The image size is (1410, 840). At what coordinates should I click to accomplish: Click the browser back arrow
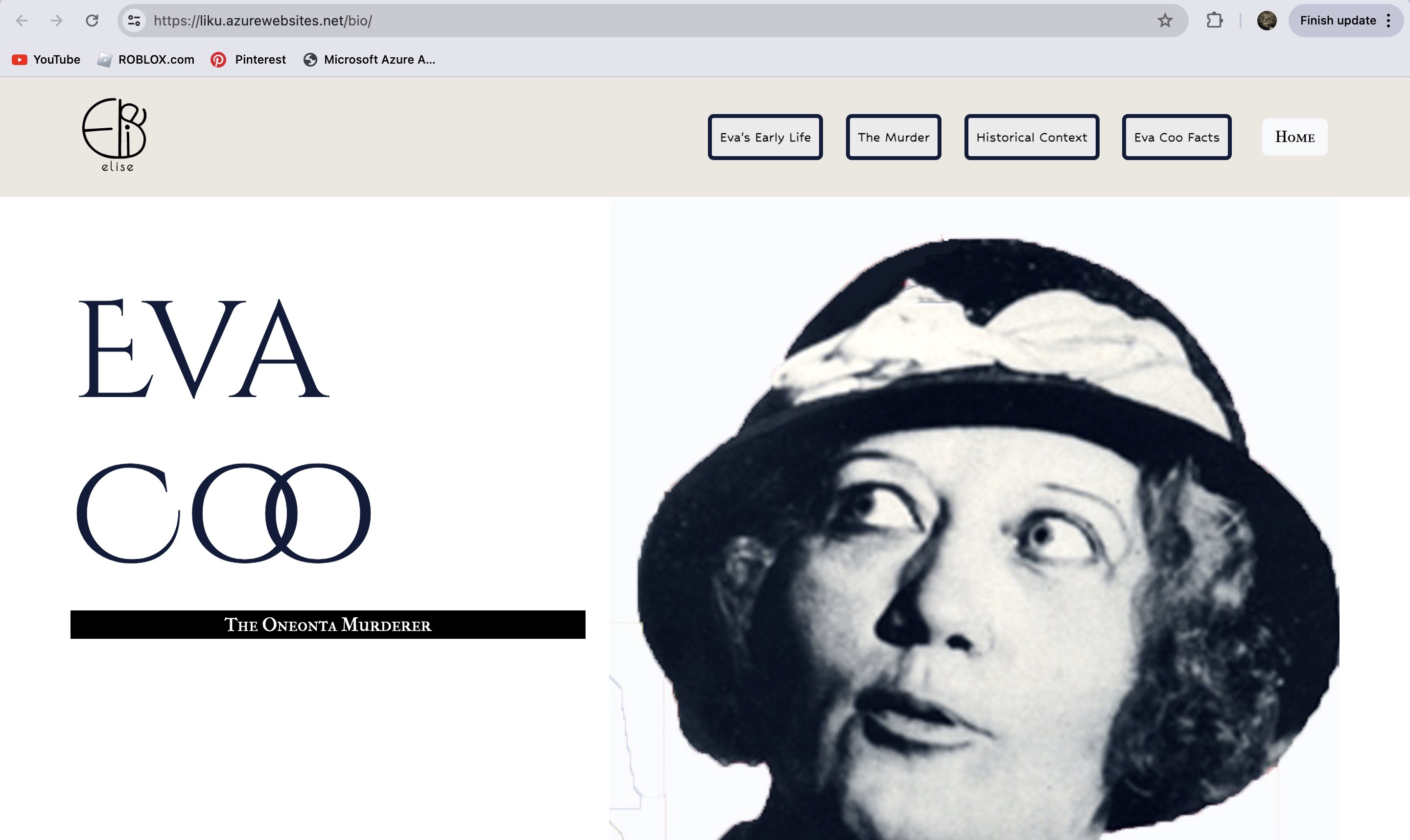[x=22, y=21]
